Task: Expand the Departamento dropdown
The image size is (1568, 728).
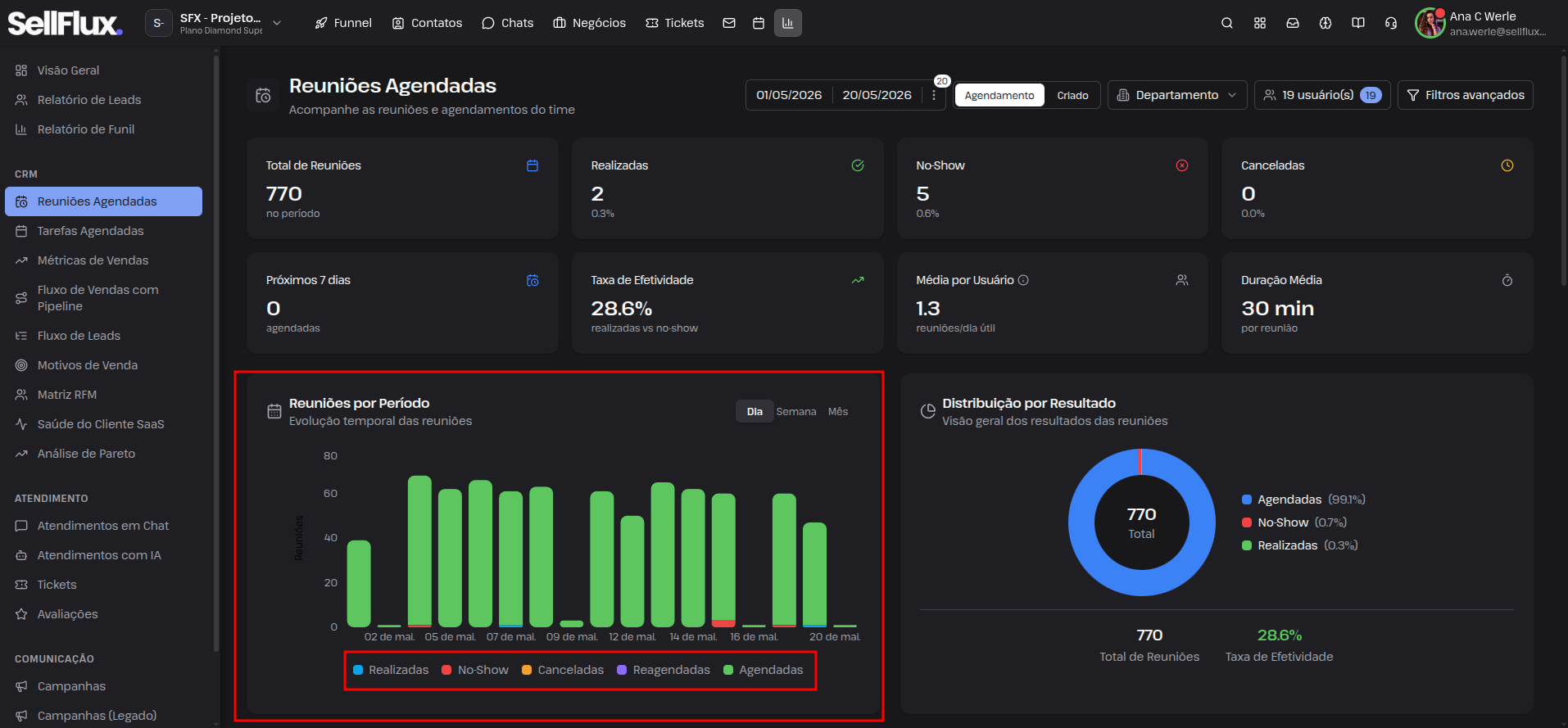Action: (1177, 95)
